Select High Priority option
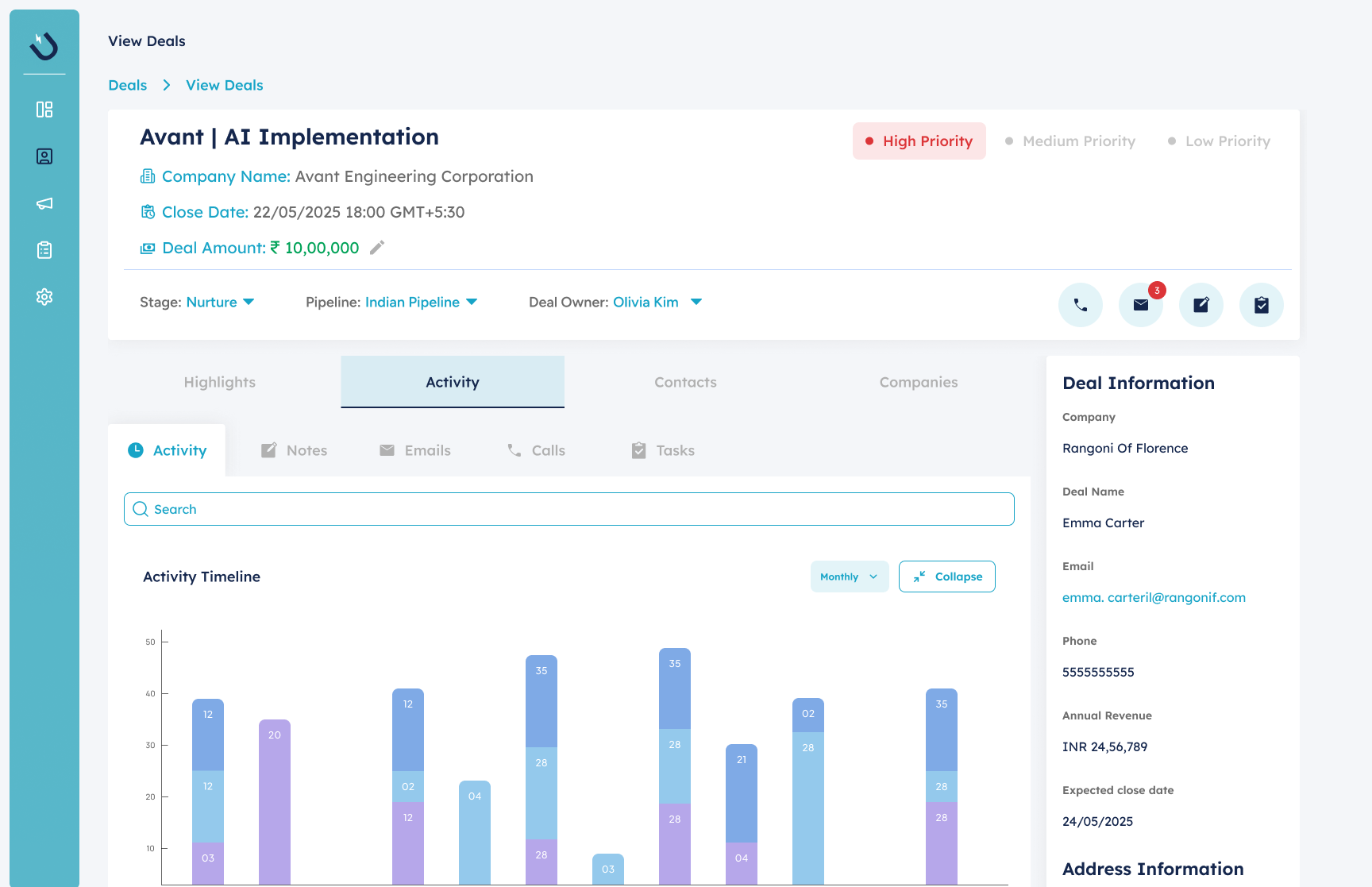This screenshot has height=887, width=1372. 919,141
